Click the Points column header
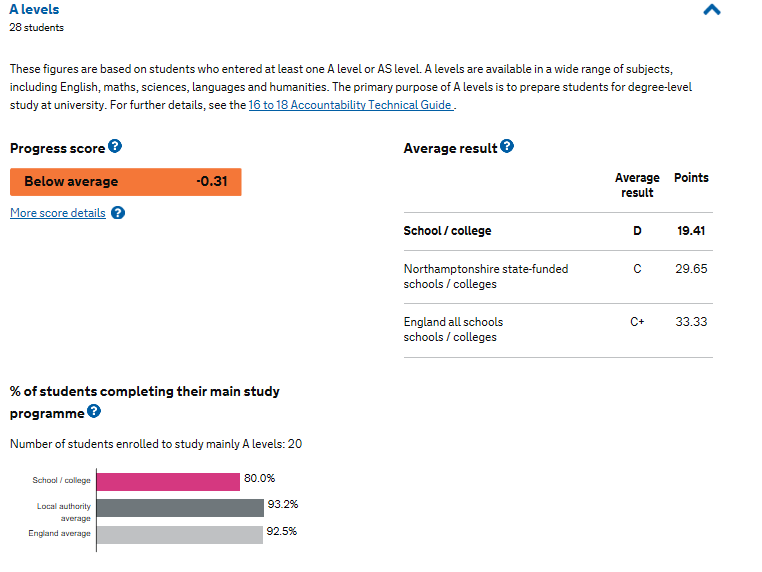762x572 pixels. coord(691,178)
